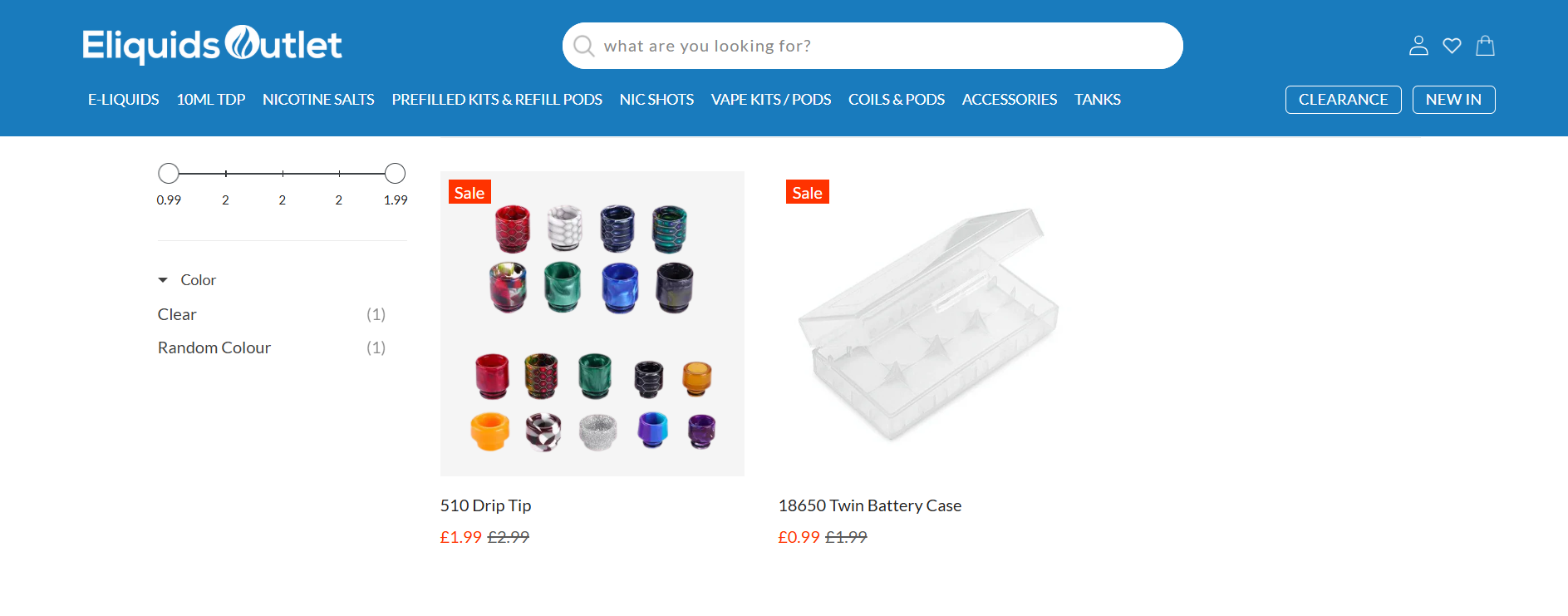Click the CLEARANCE button
Screen dimensions: 1568x616
coord(1343,100)
